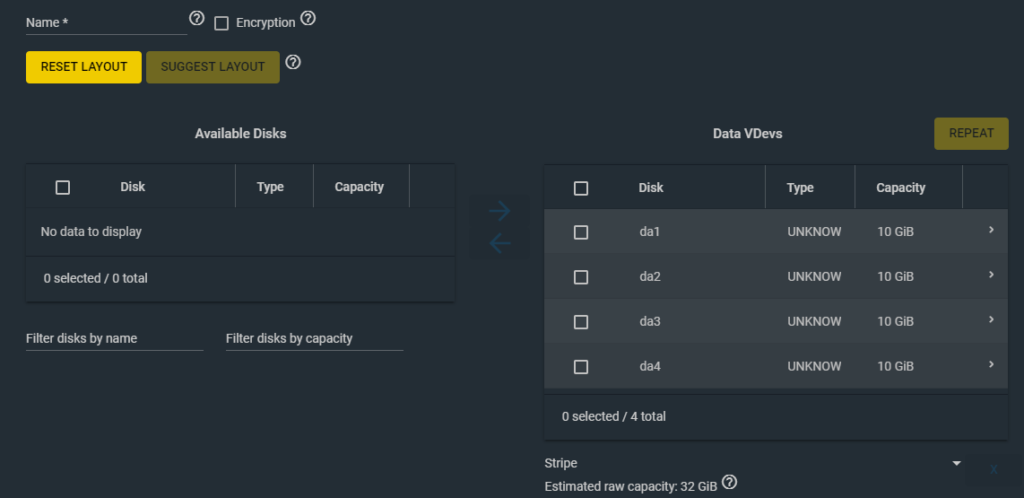Click the help icon next to Name field
1024x498 pixels.
(197, 18)
